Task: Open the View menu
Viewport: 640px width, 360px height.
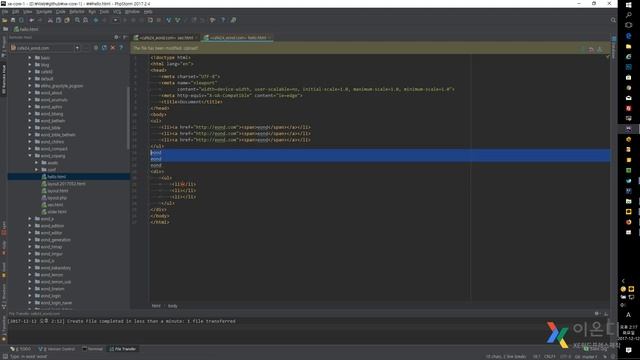Action: click(27, 12)
